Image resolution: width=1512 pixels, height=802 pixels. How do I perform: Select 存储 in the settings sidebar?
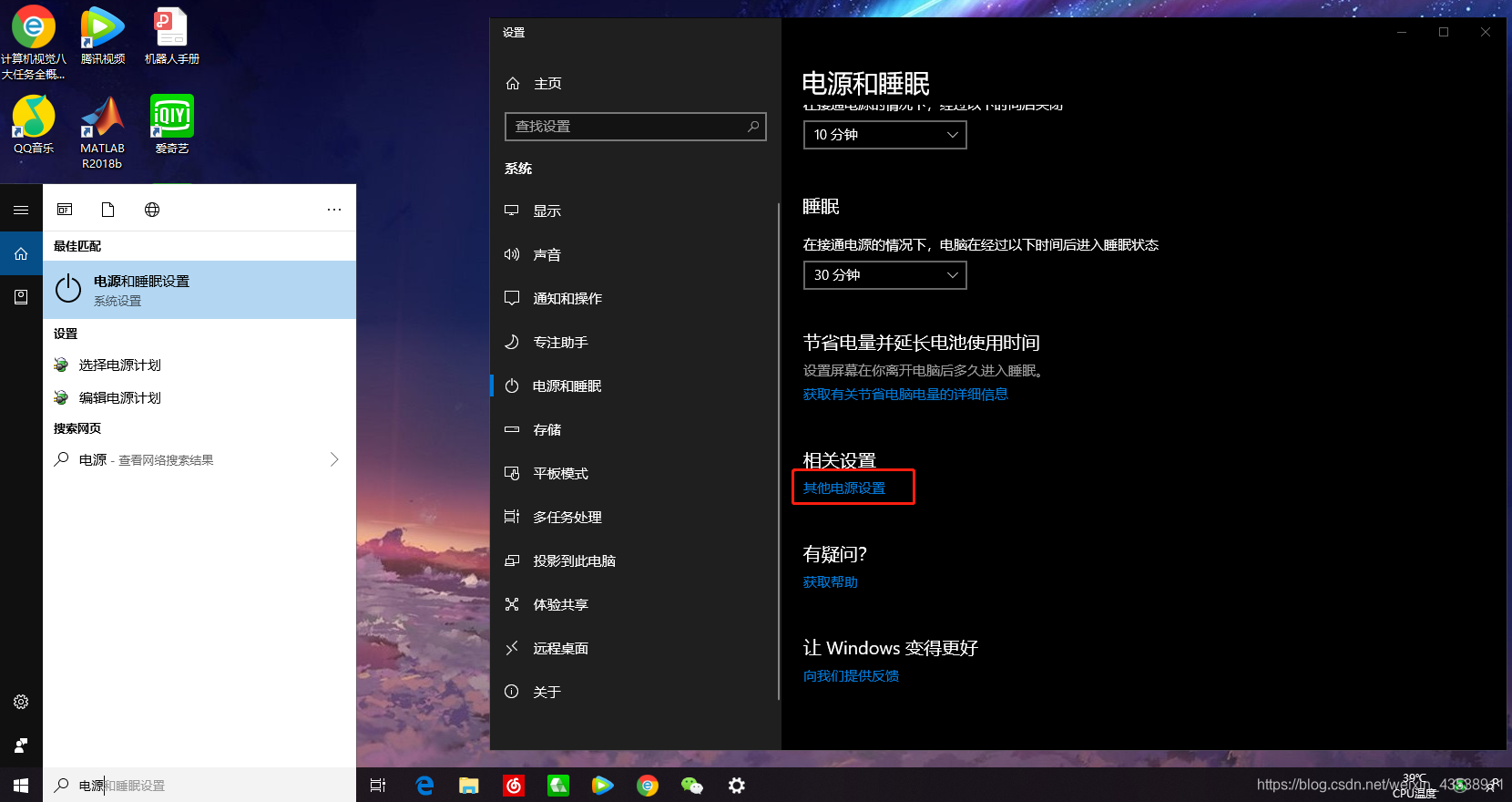coord(635,429)
